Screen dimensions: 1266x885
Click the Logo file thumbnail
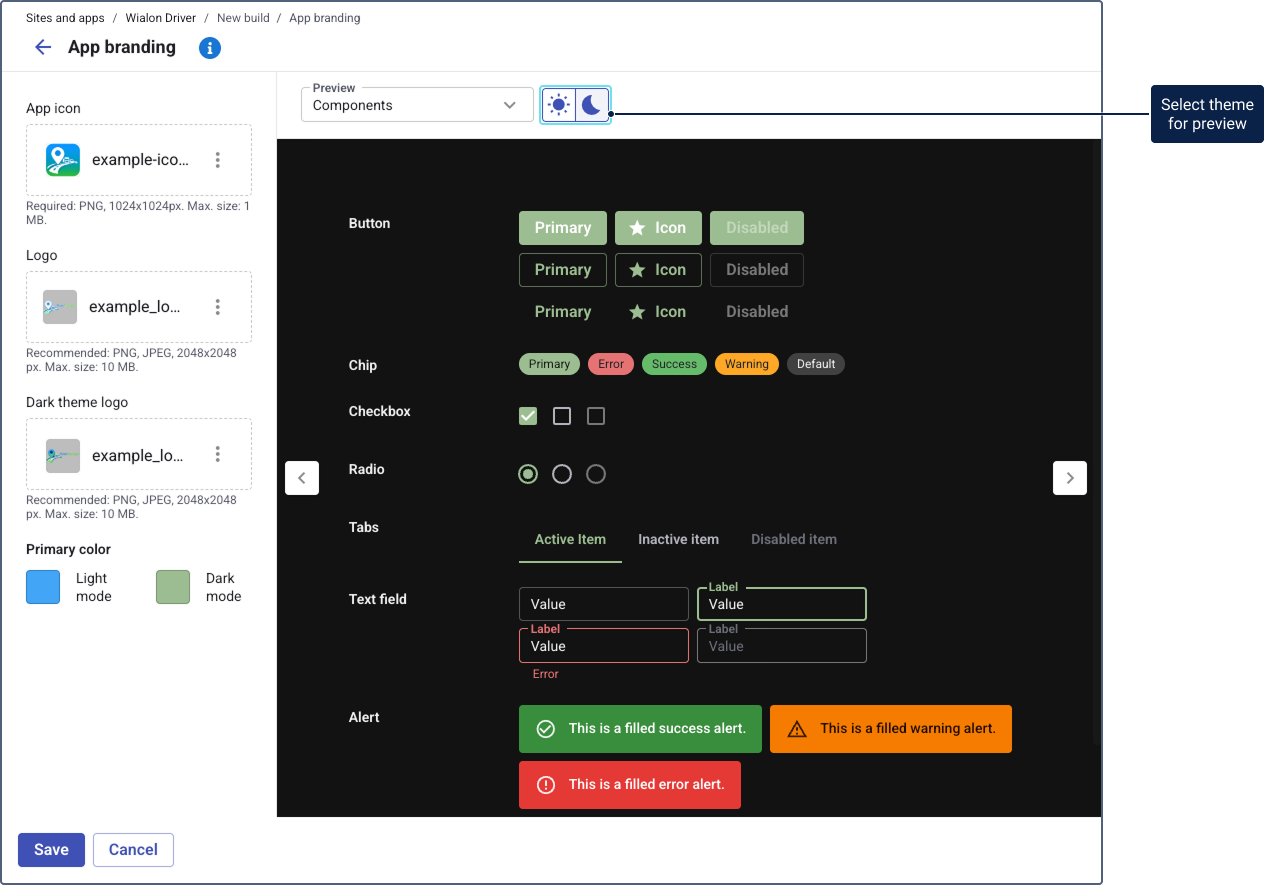pyautogui.click(x=60, y=307)
